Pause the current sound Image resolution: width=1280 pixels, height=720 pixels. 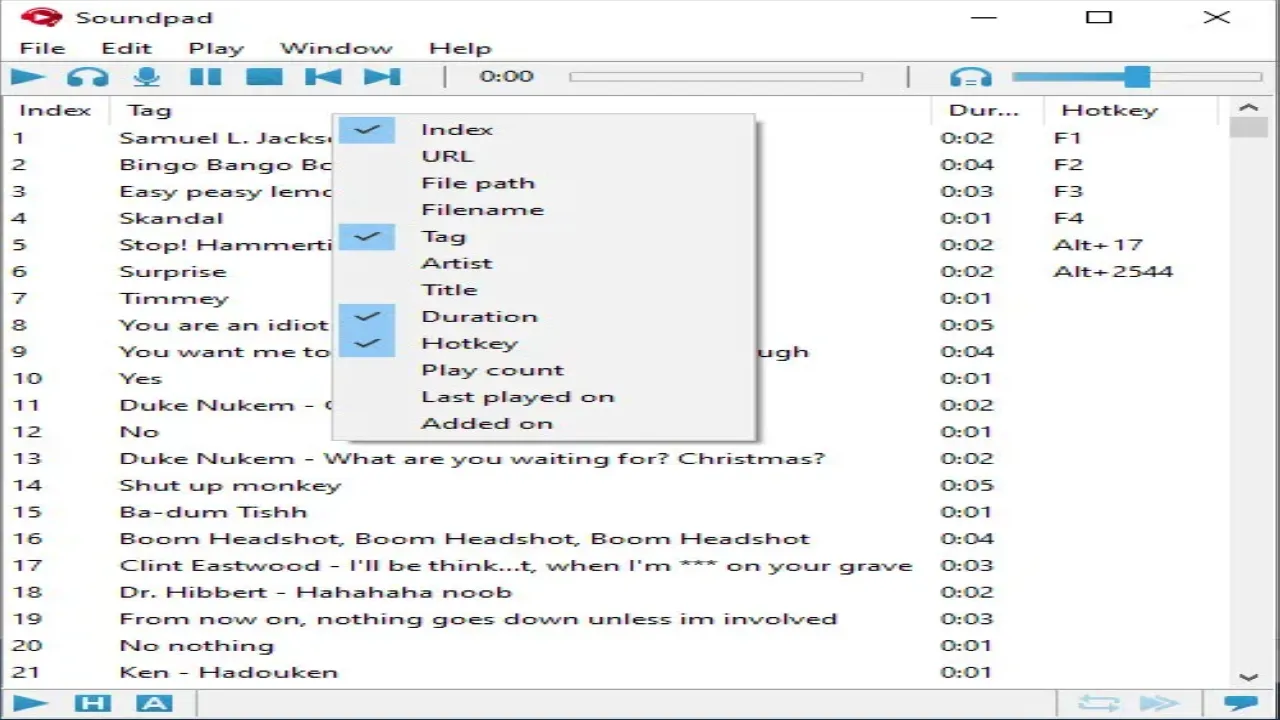pyautogui.click(x=205, y=76)
